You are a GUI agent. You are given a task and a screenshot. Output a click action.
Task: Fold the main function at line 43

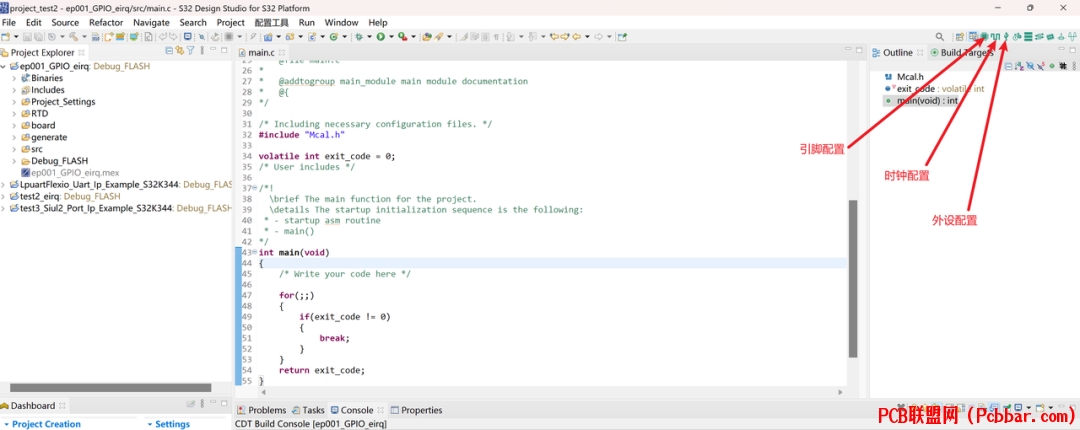point(254,252)
